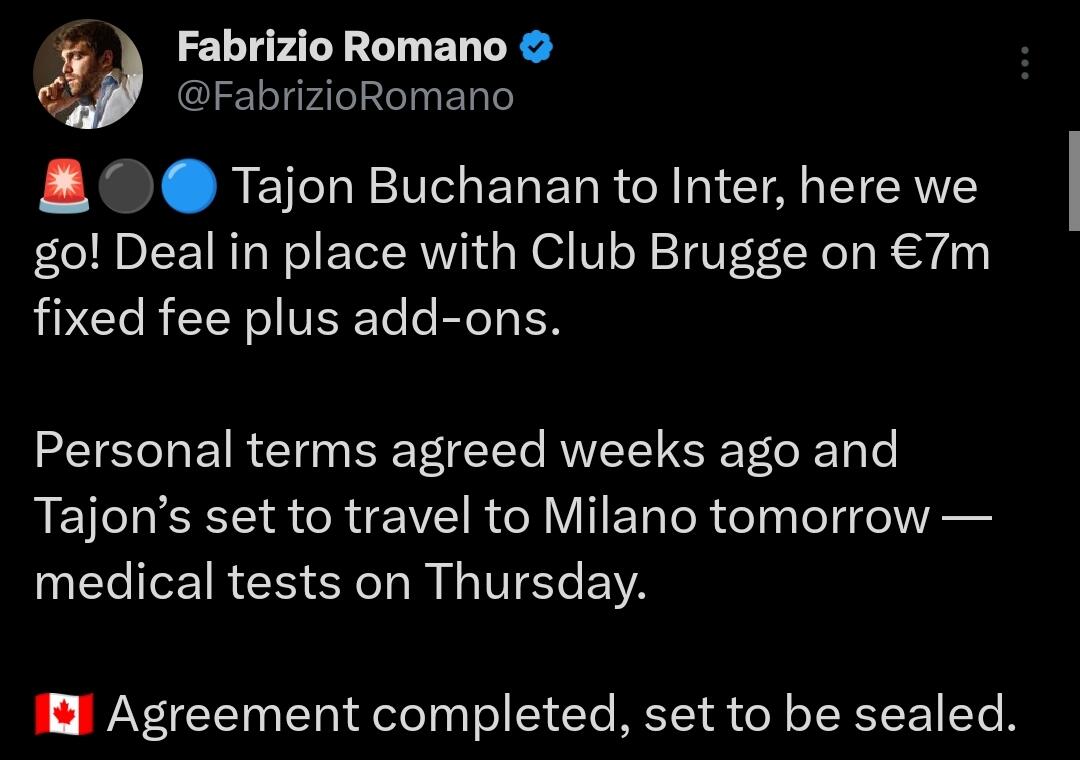The image size is (1080, 760).
Task: Click the word "Milano" in the tweet
Action: pyautogui.click(x=621, y=517)
